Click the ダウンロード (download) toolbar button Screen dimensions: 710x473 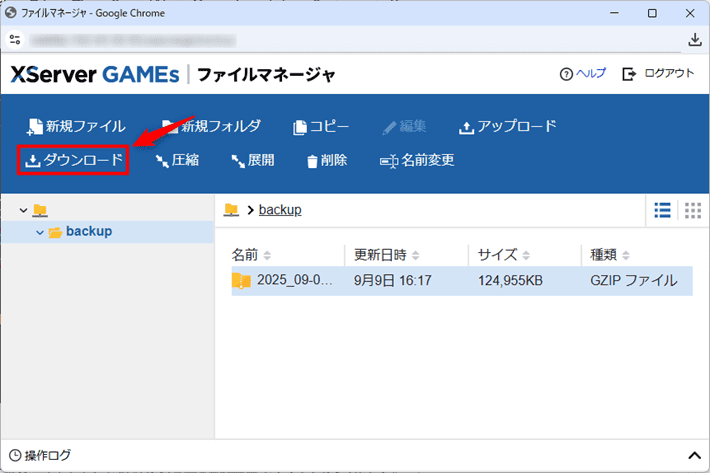tap(74, 160)
